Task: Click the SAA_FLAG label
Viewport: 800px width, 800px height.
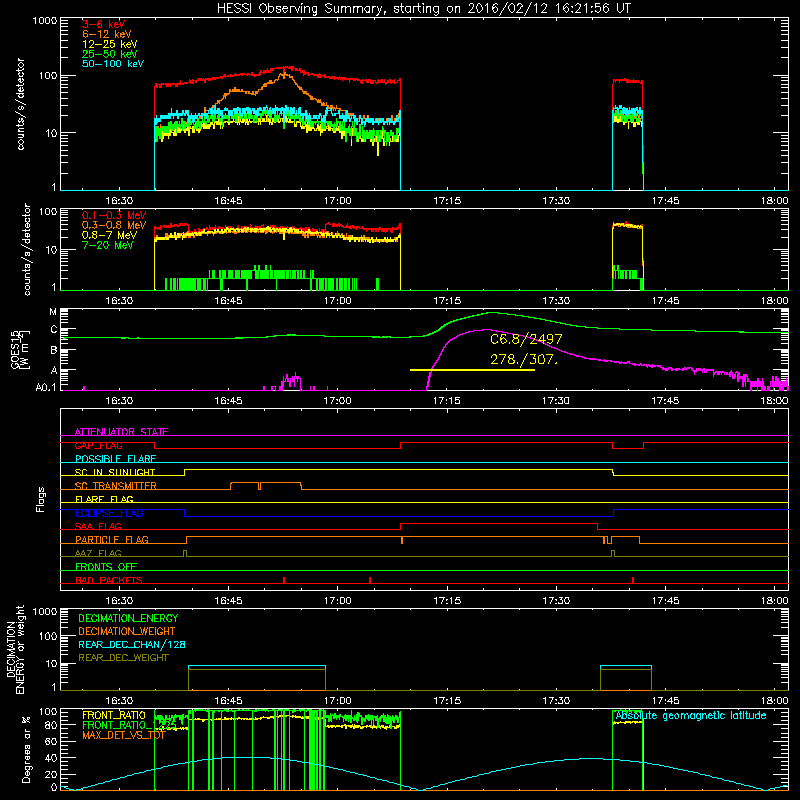Action: [98, 526]
